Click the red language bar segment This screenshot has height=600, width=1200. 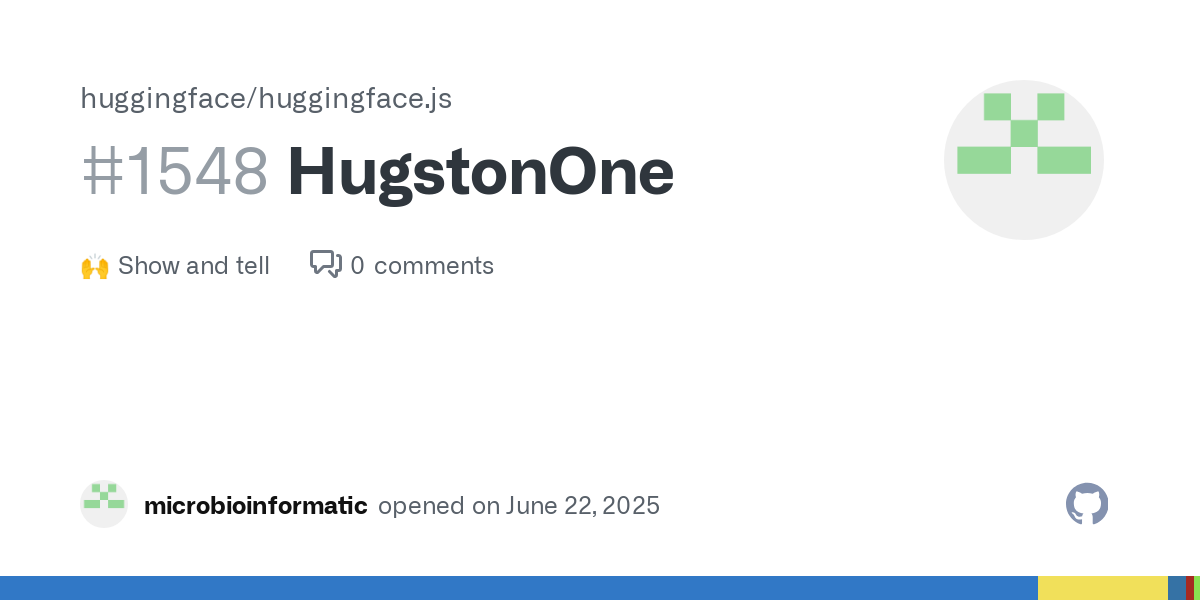pyautogui.click(x=1190, y=588)
